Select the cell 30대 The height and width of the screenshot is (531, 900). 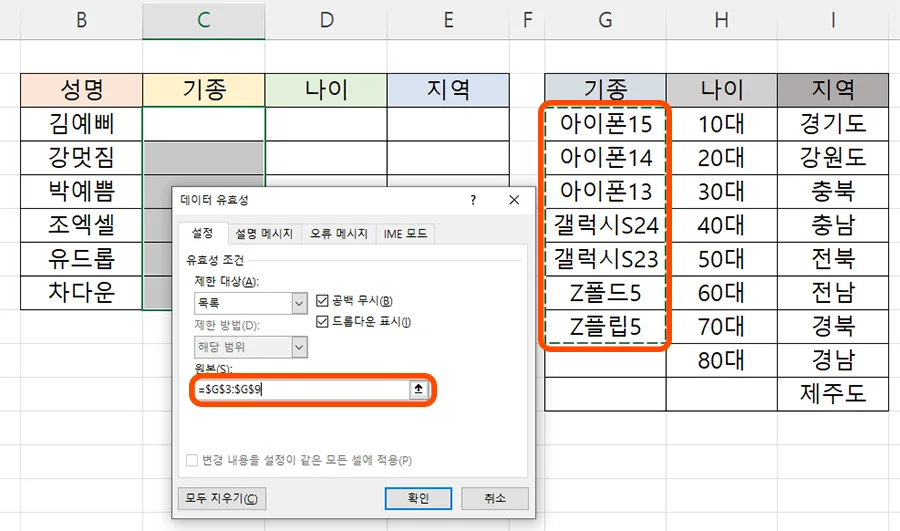[x=721, y=192]
